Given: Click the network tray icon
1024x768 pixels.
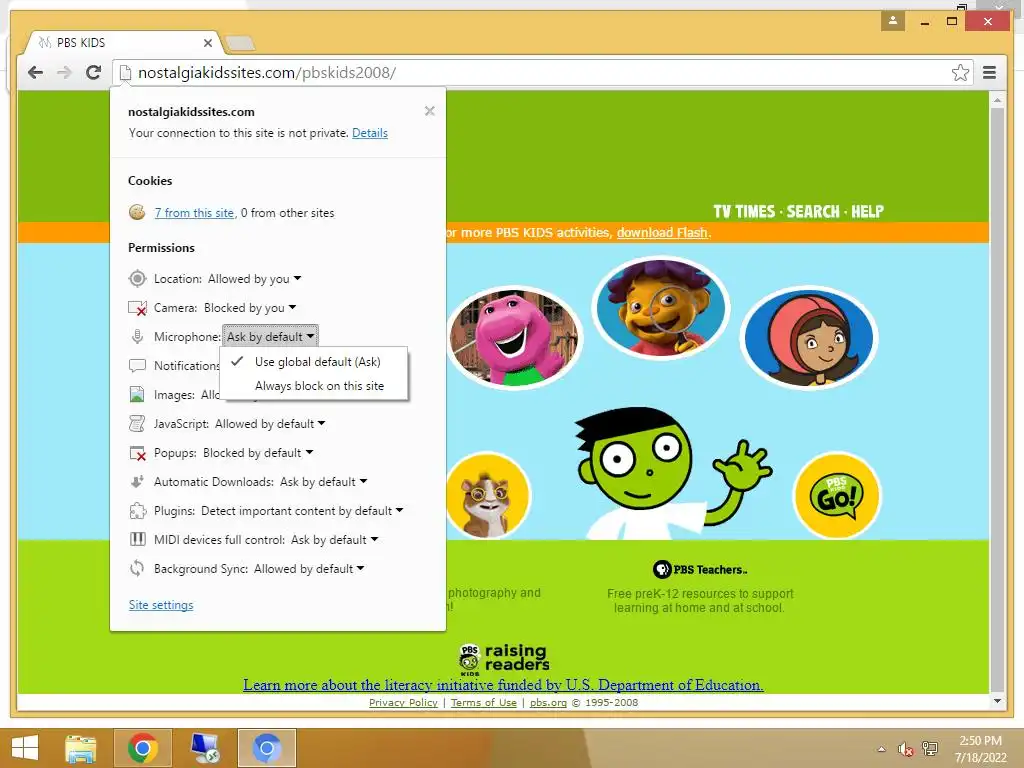Looking at the screenshot, I should click(929, 749).
